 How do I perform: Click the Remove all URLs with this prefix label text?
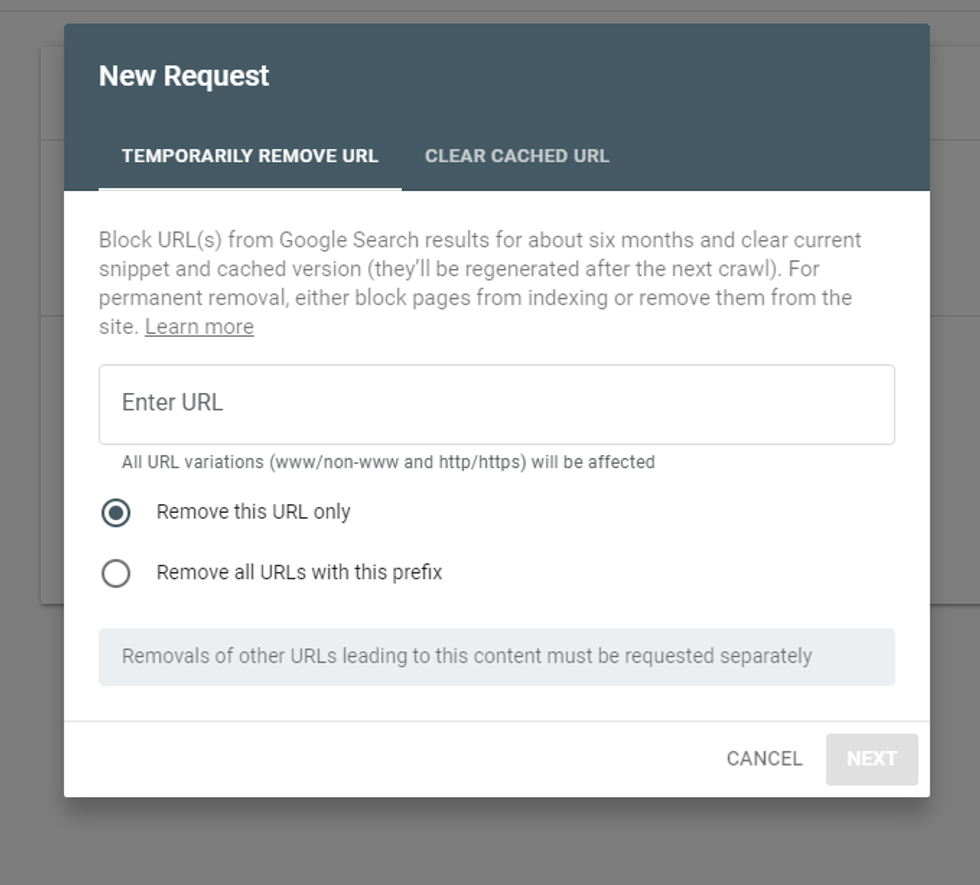(x=299, y=573)
